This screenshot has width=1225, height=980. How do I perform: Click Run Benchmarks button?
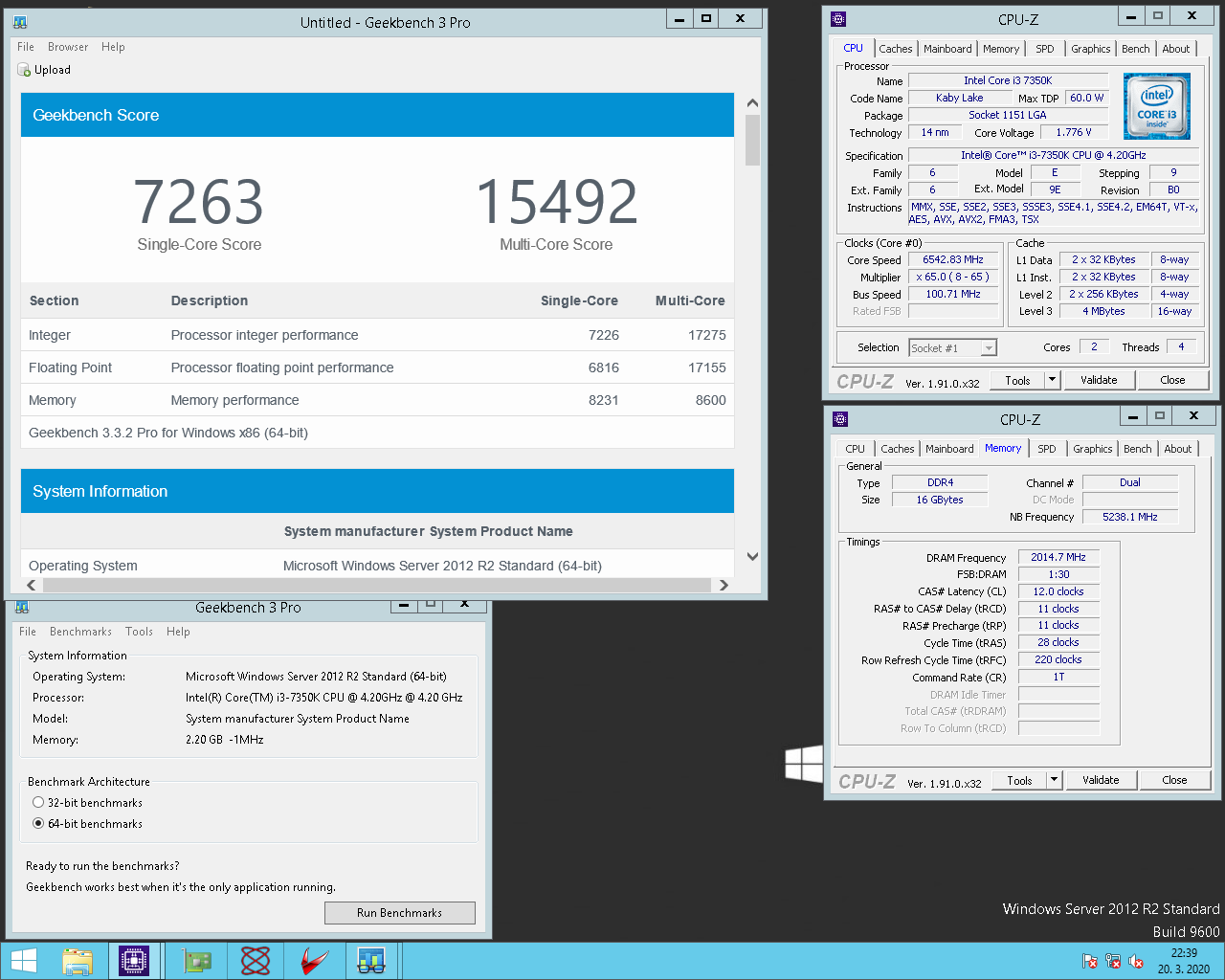point(400,913)
